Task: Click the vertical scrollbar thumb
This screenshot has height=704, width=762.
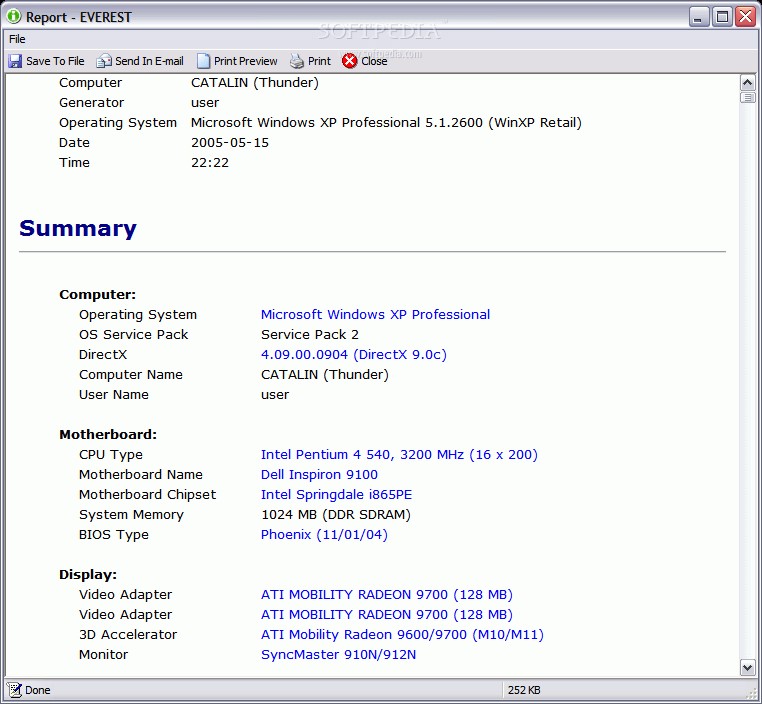Action: pyautogui.click(x=747, y=98)
